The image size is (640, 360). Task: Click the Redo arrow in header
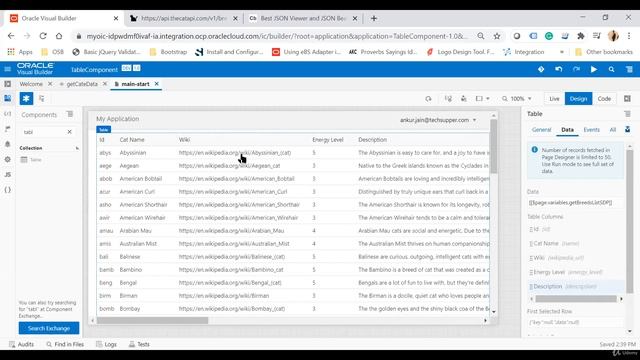pyautogui.click(x=576, y=69)
